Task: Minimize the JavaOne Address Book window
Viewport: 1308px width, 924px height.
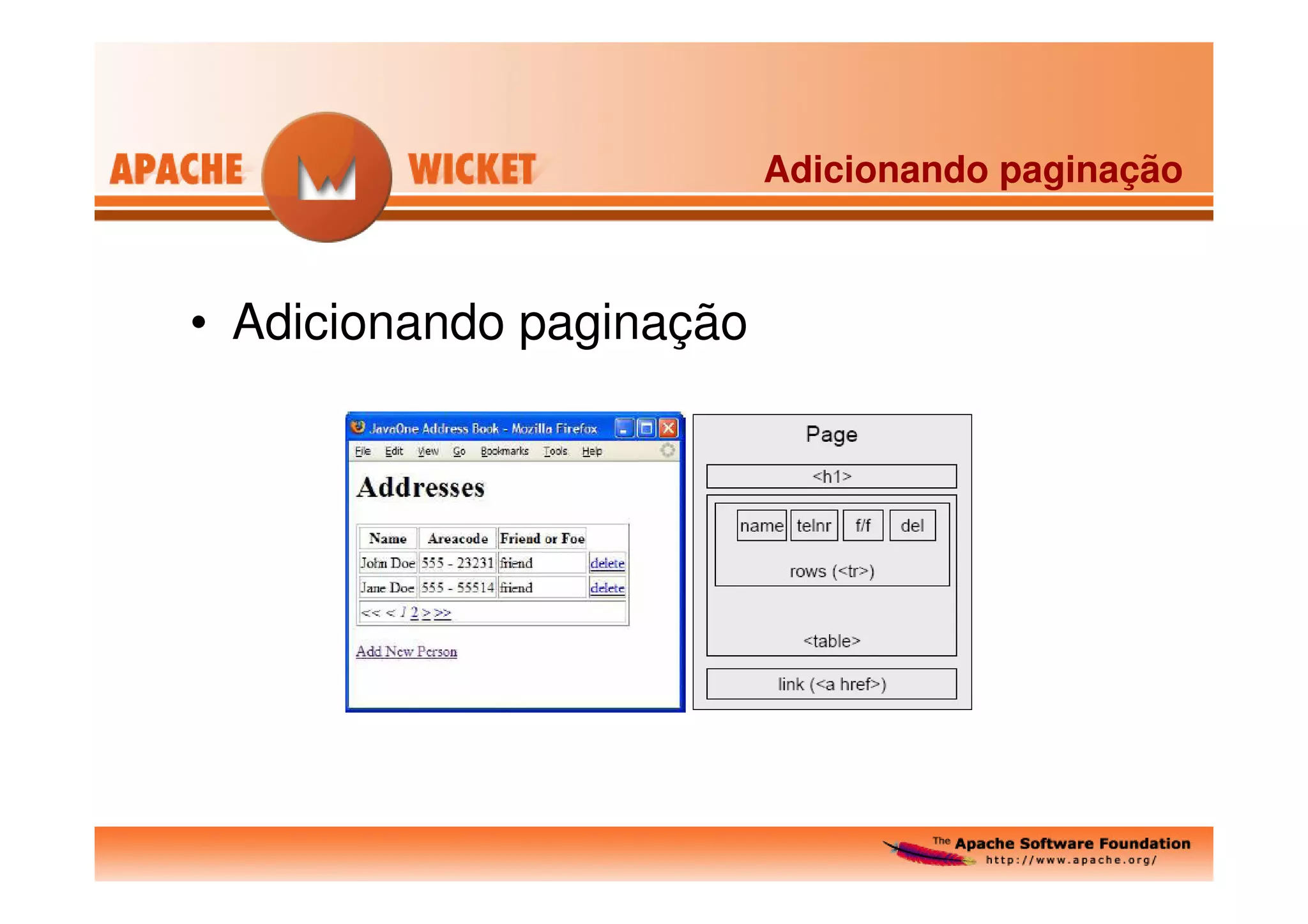Action: tap(624, 428)
